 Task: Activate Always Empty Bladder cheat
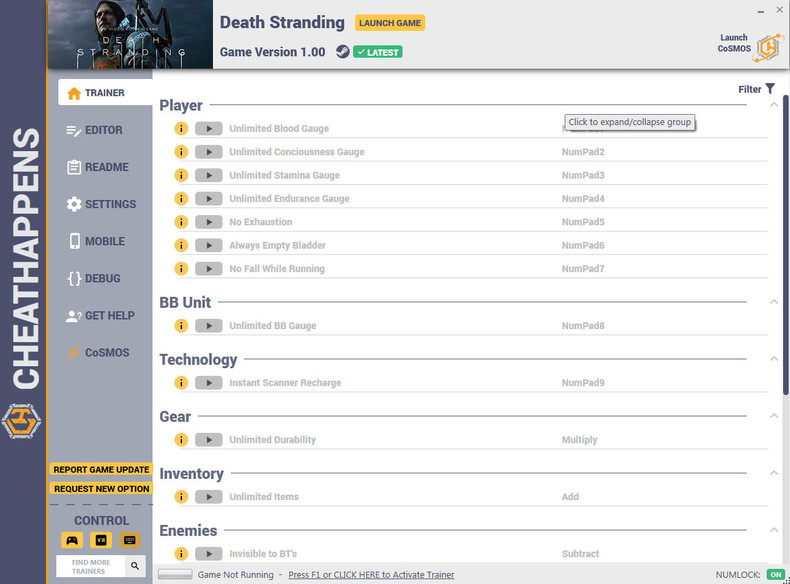[x=209, y=245]
